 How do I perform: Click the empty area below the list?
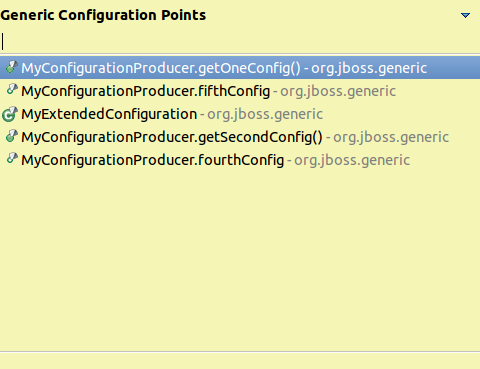(x=240, y=260)
